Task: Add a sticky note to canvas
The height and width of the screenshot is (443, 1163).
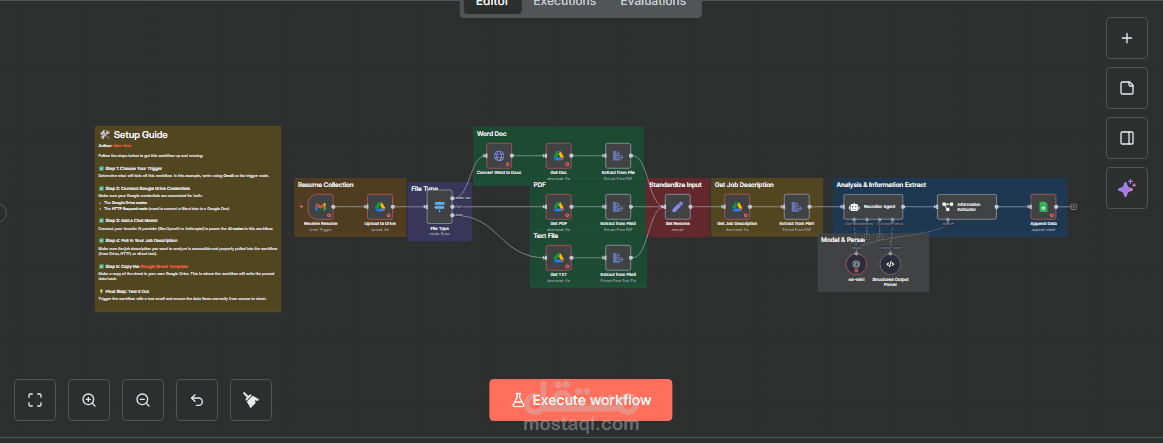Action: [x=1127, y=88]
